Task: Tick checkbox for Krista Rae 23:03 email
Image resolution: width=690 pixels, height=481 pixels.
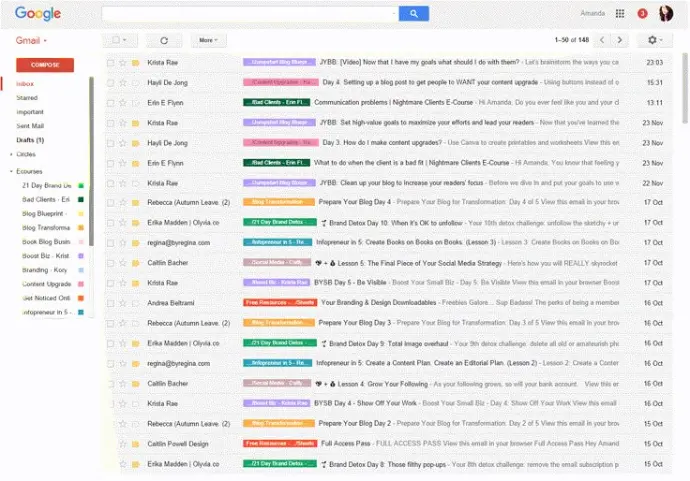Action: [x=110, y=63]
